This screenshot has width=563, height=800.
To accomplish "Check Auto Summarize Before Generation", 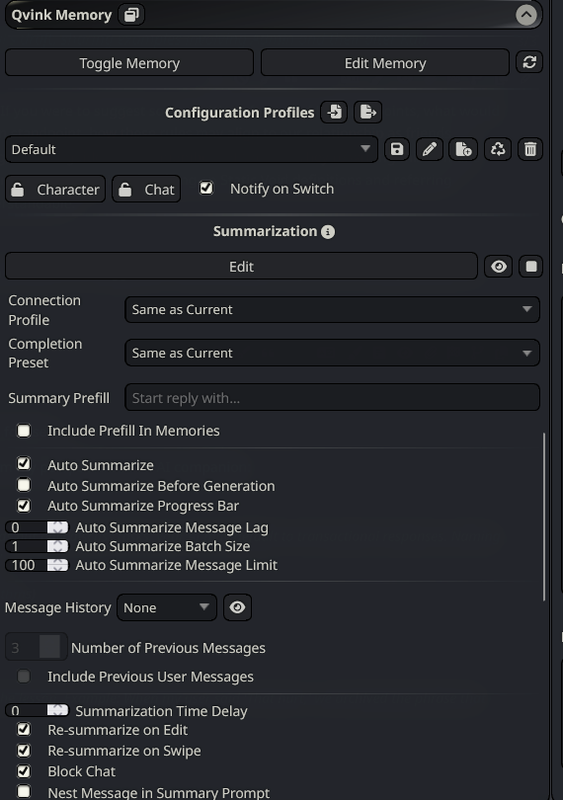I will pos(23,484).
